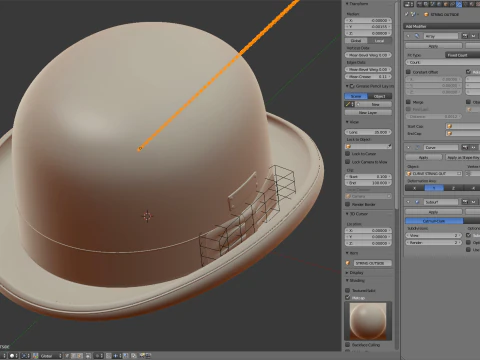Click the orange cube icon before STRING OUTSIDE breadcrumb

[426, 14]
